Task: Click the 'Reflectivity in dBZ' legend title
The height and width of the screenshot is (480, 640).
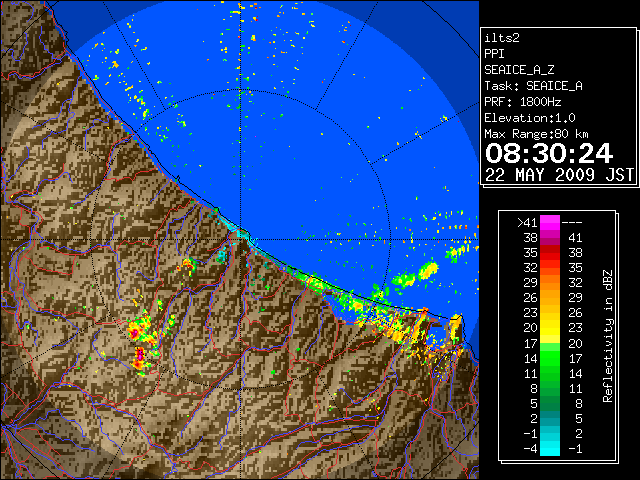Action: 608,336
